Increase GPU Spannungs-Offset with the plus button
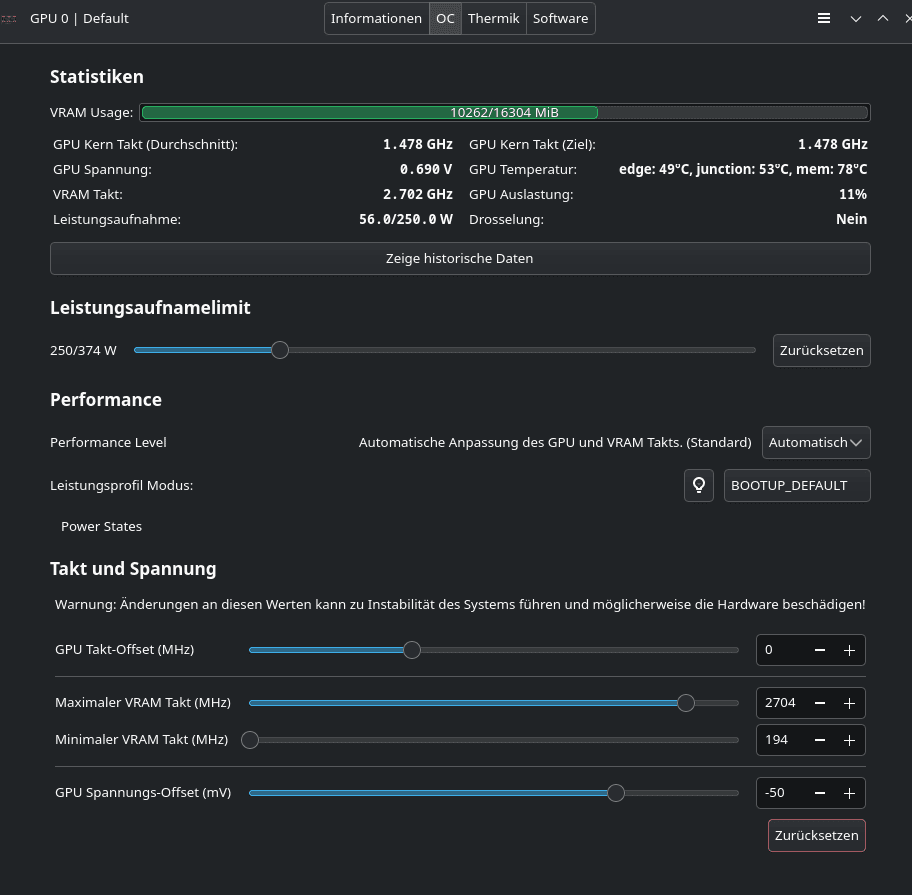912x895 pixels. 849,793
